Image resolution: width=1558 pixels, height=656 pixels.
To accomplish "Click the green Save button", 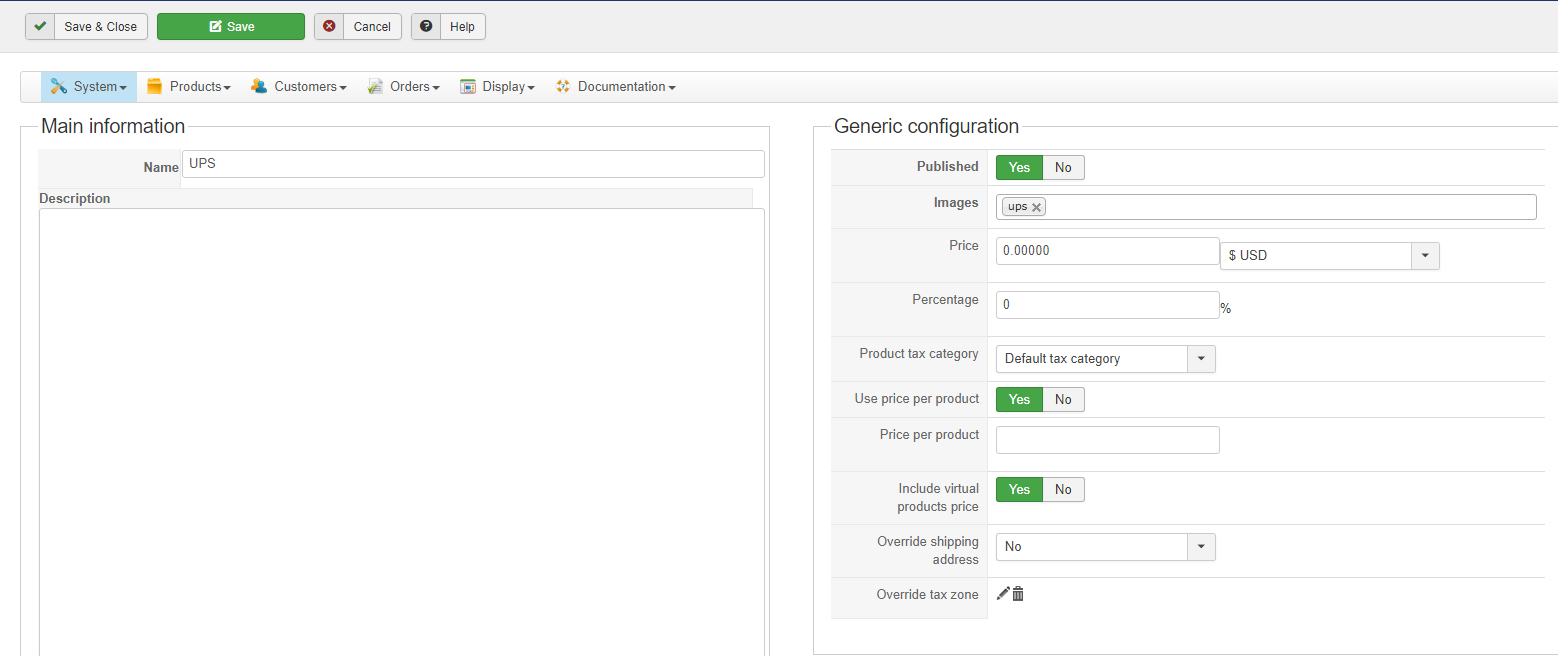I will tap(231, 27).
